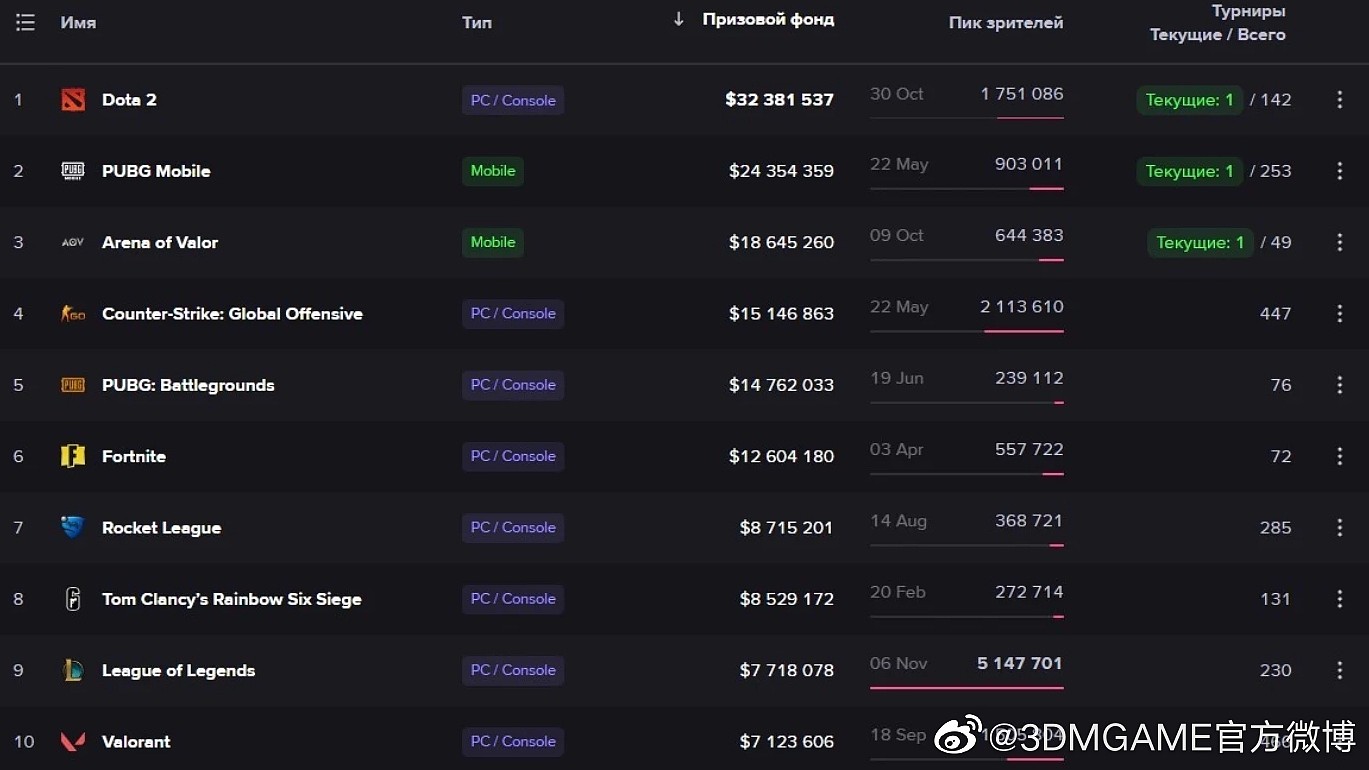The height and width of the screenshot is (770, 1369).
Task: Click Текущие: 1 badge in Arena of Valor row
Action: [1200, 242]
